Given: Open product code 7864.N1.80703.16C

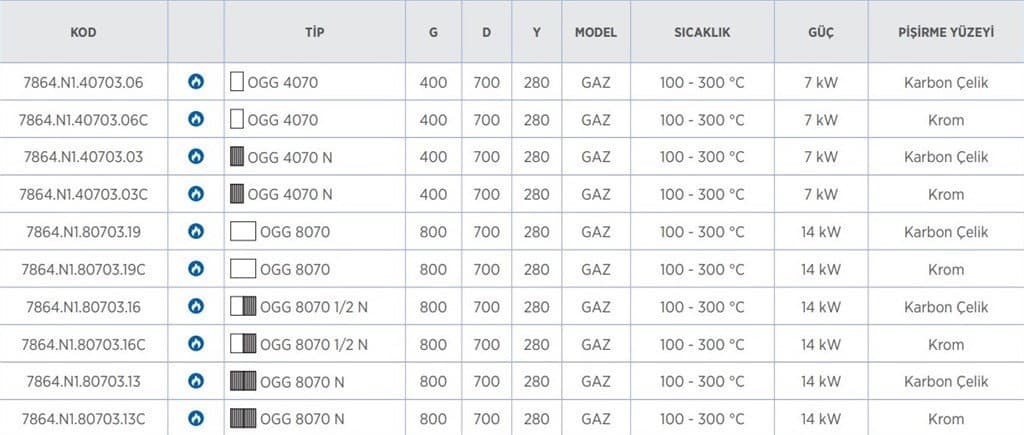Looking at the screenshot, I should coord(83,345).
